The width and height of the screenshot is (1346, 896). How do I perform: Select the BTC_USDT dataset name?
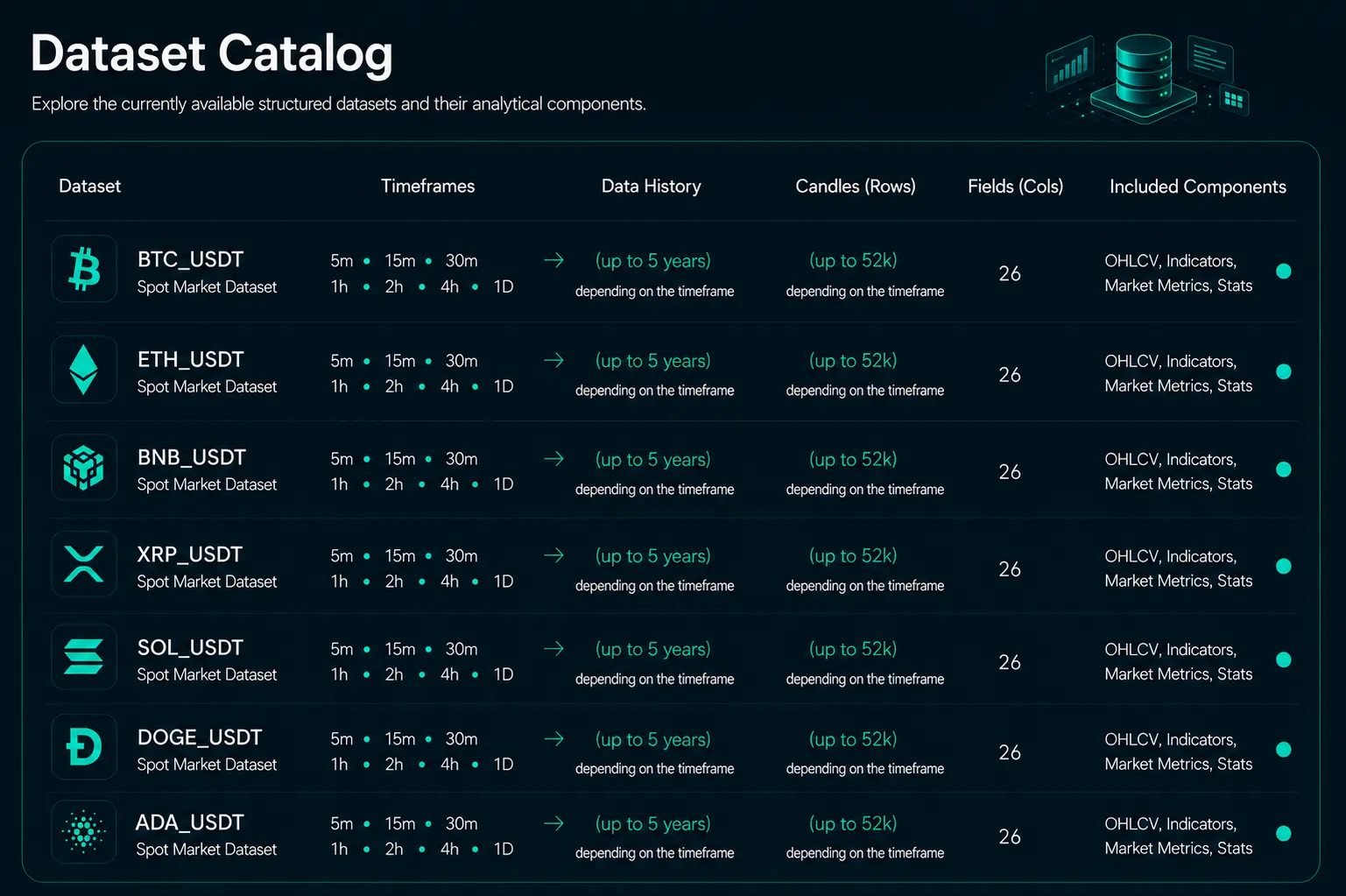190,259
